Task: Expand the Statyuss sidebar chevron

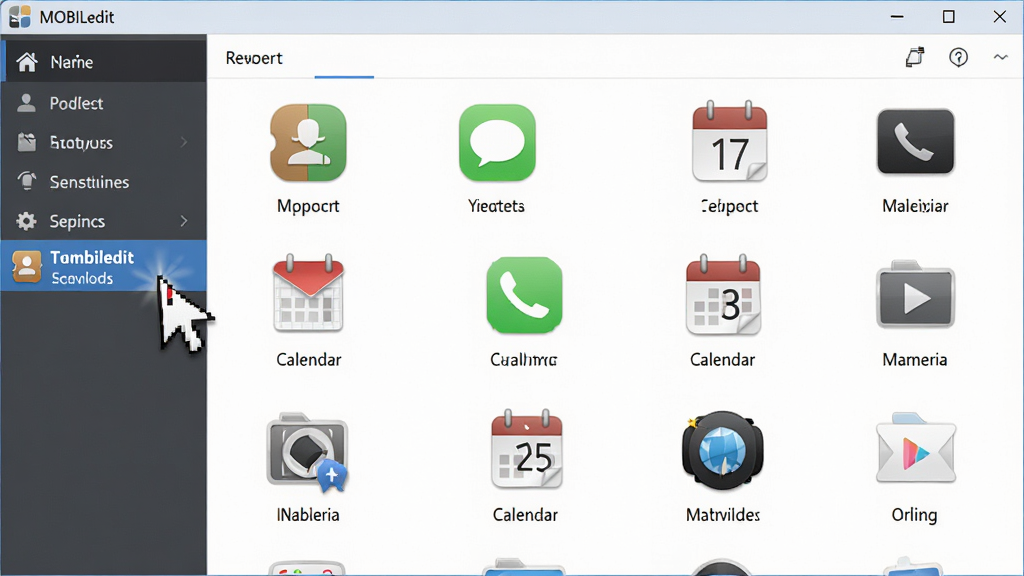Action: click(x=184, y=142)
